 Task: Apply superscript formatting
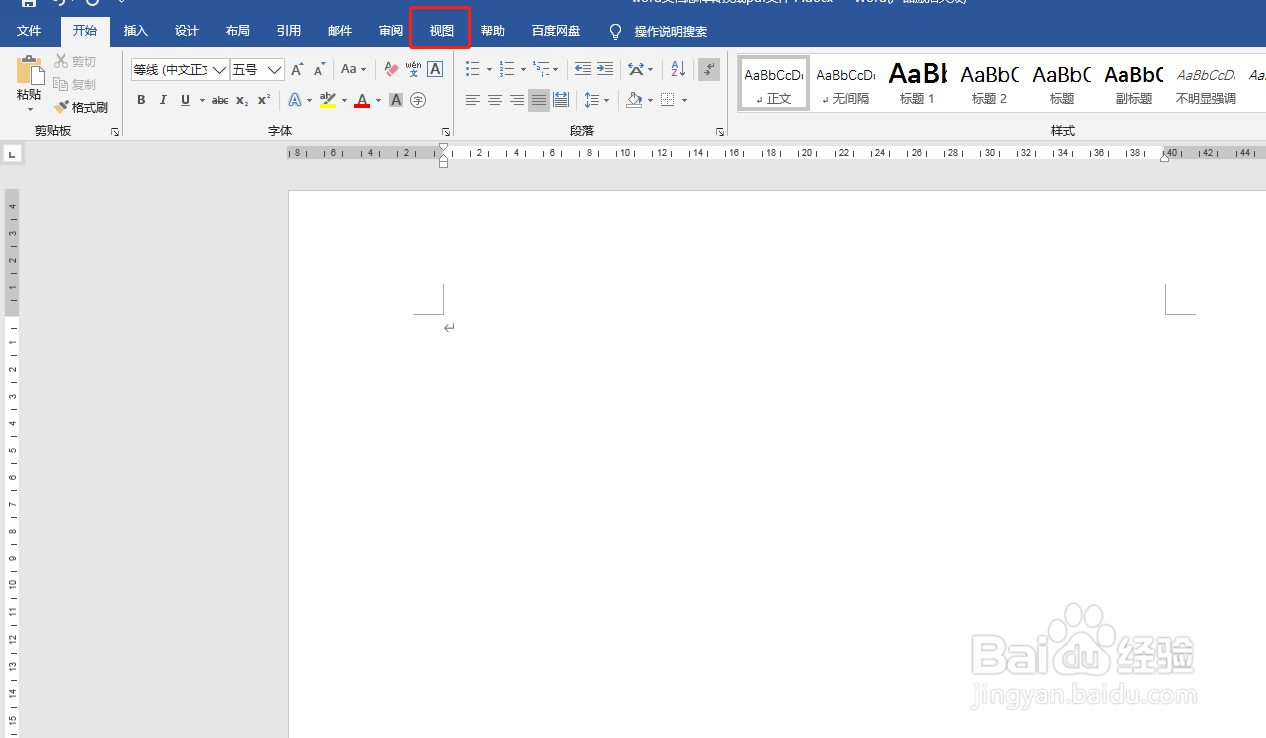[264, 100]
